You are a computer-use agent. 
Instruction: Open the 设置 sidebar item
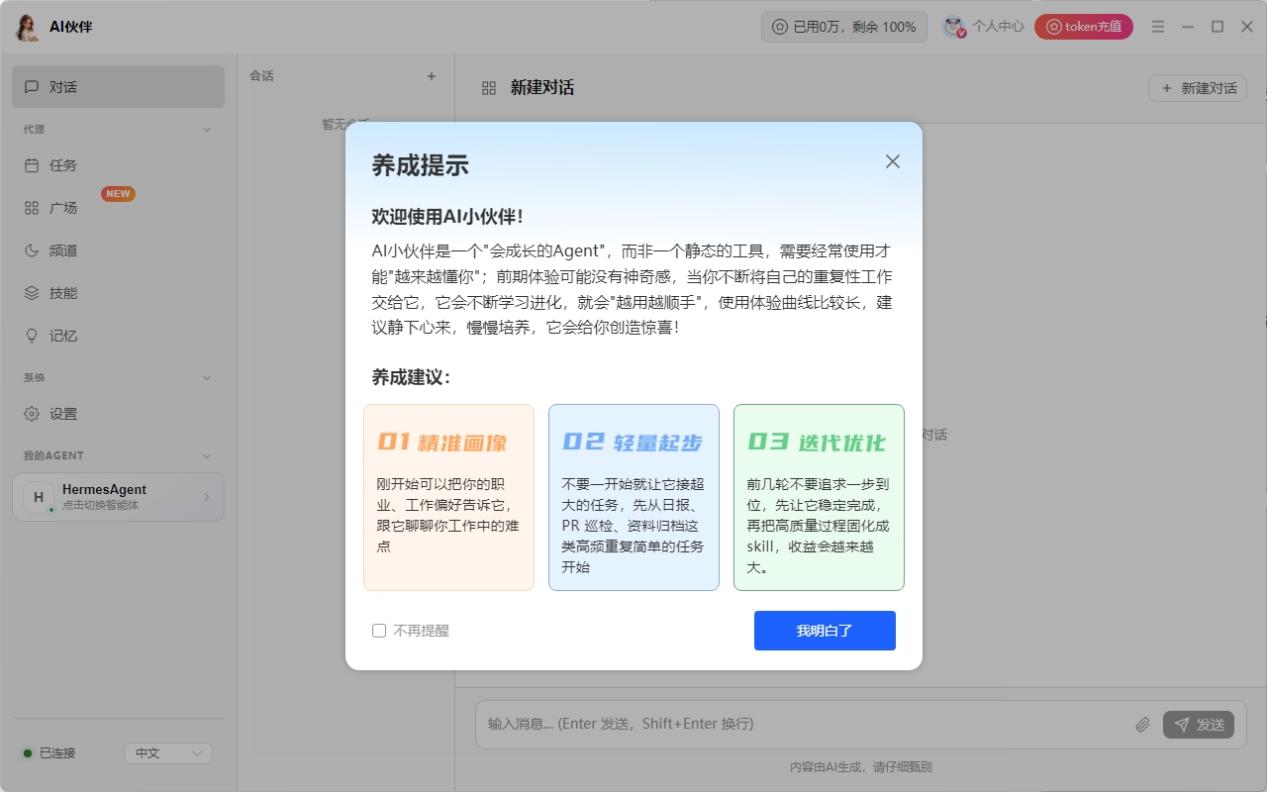118,414
